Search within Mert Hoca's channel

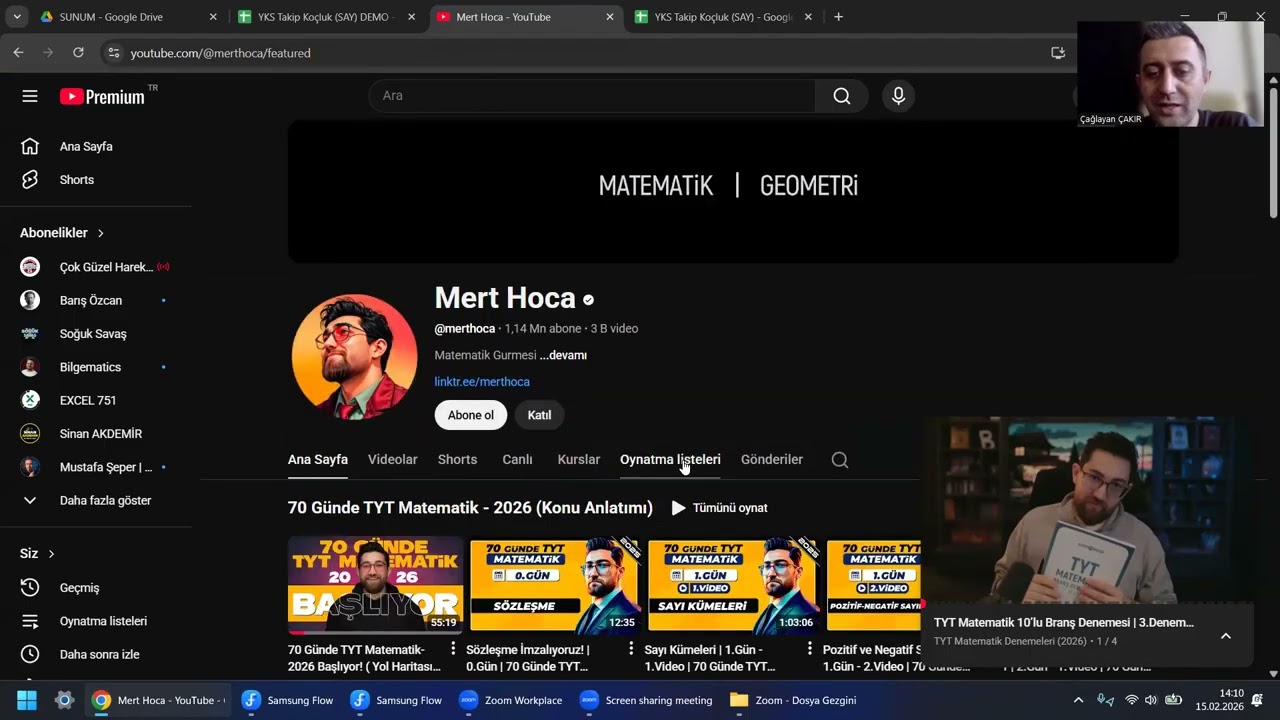(840, 460)
